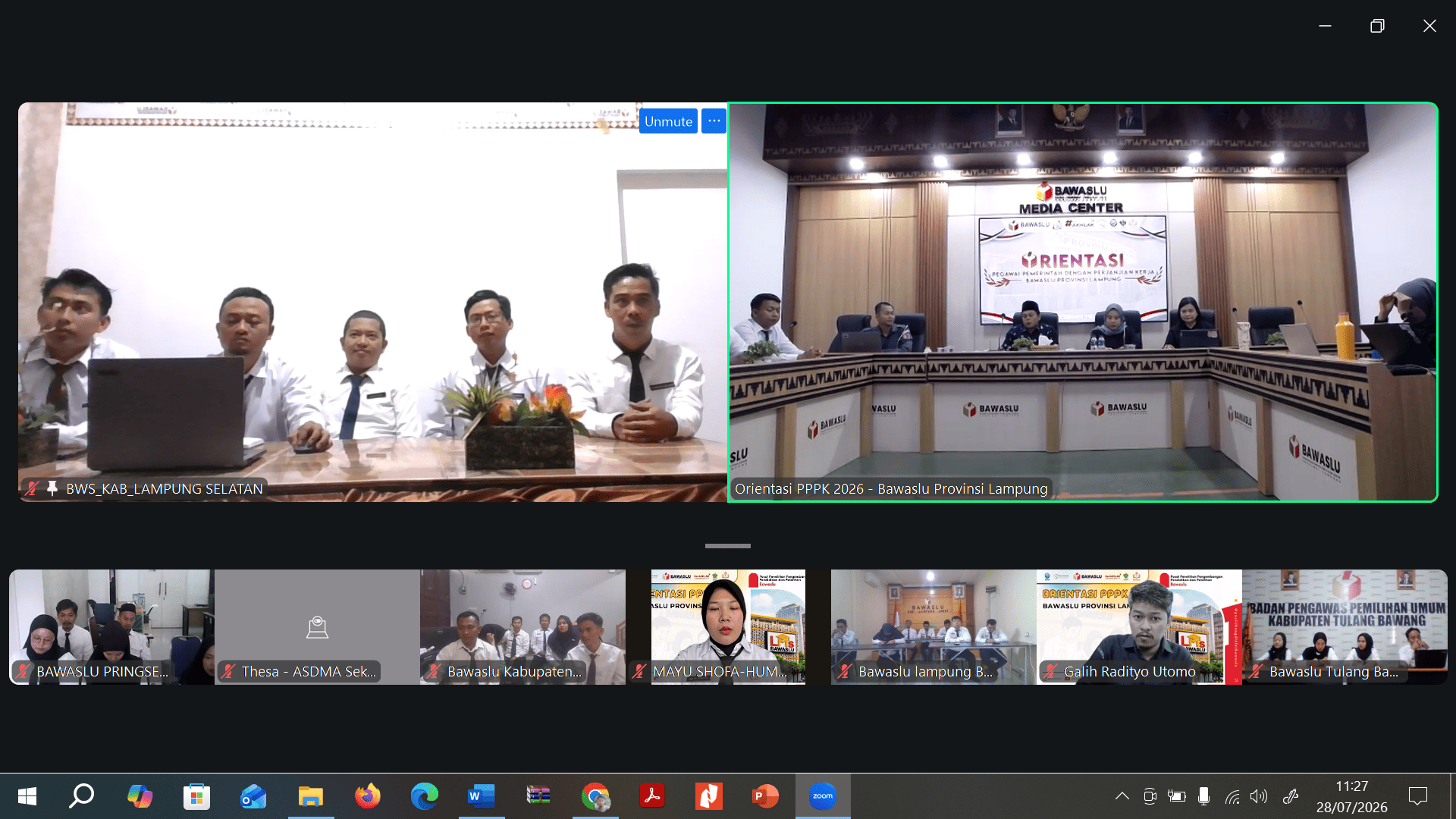
Task: Click muted mic icon on Thesa - ASDMA tile
Action: click(228, 671)
